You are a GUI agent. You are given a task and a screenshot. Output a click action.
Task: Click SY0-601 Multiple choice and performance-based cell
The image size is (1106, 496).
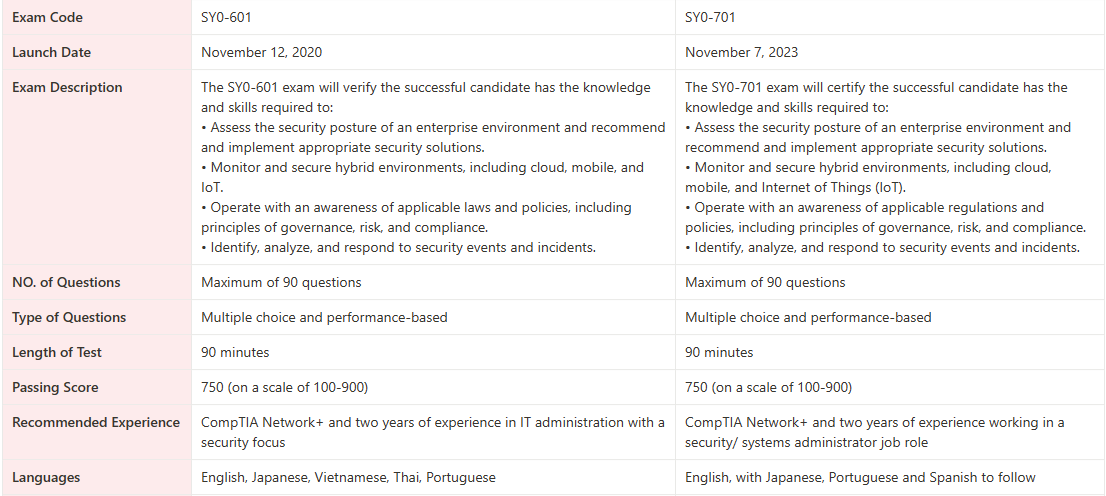tap(324, 317)
